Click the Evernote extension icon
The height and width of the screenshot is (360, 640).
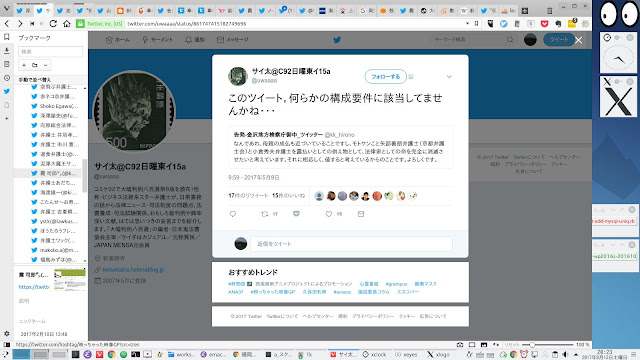(x=558, y=24)
